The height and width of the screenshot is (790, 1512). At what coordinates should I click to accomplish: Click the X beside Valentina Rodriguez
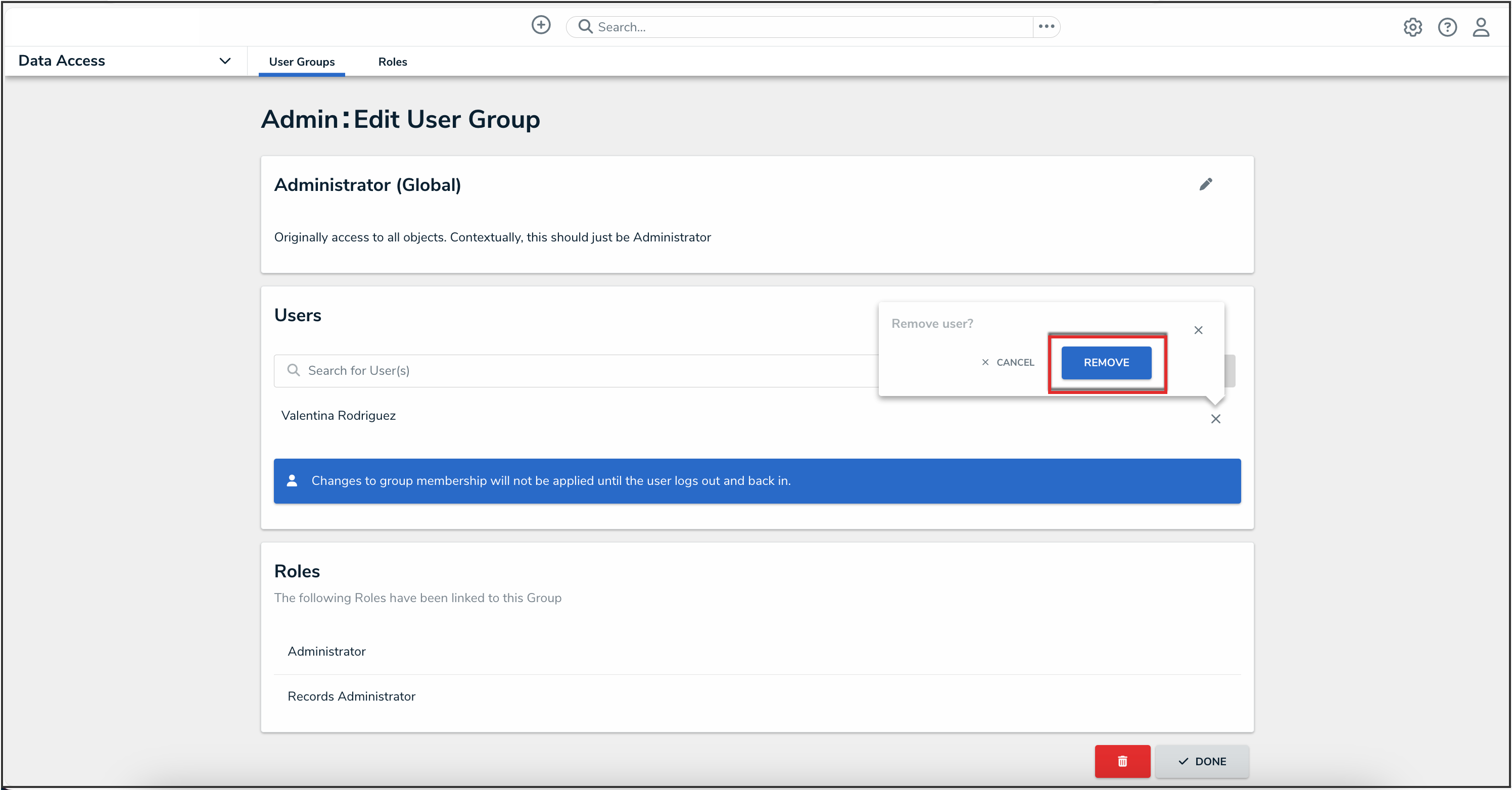click(x=1215, y=419)
